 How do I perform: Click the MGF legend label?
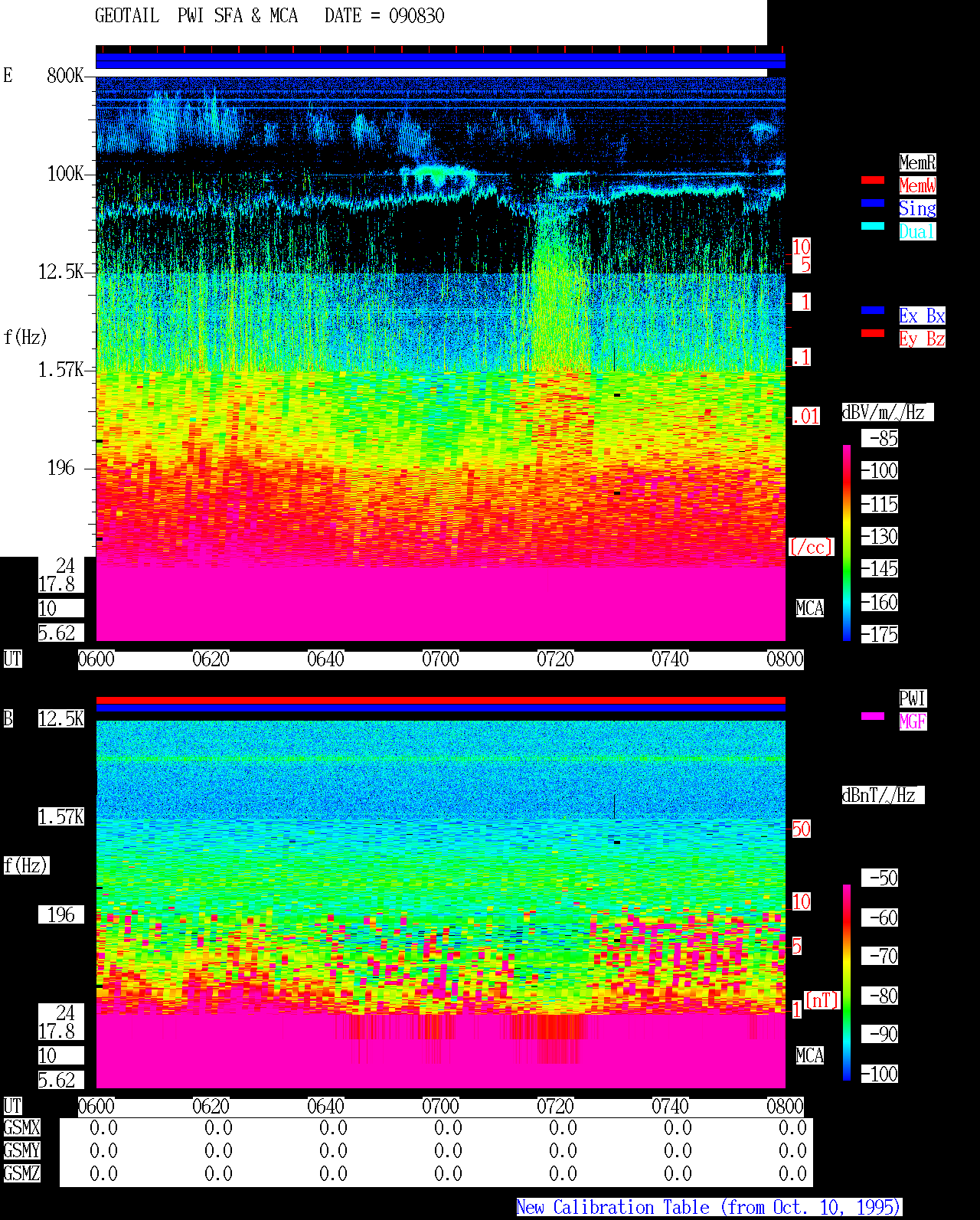(913, 721)
